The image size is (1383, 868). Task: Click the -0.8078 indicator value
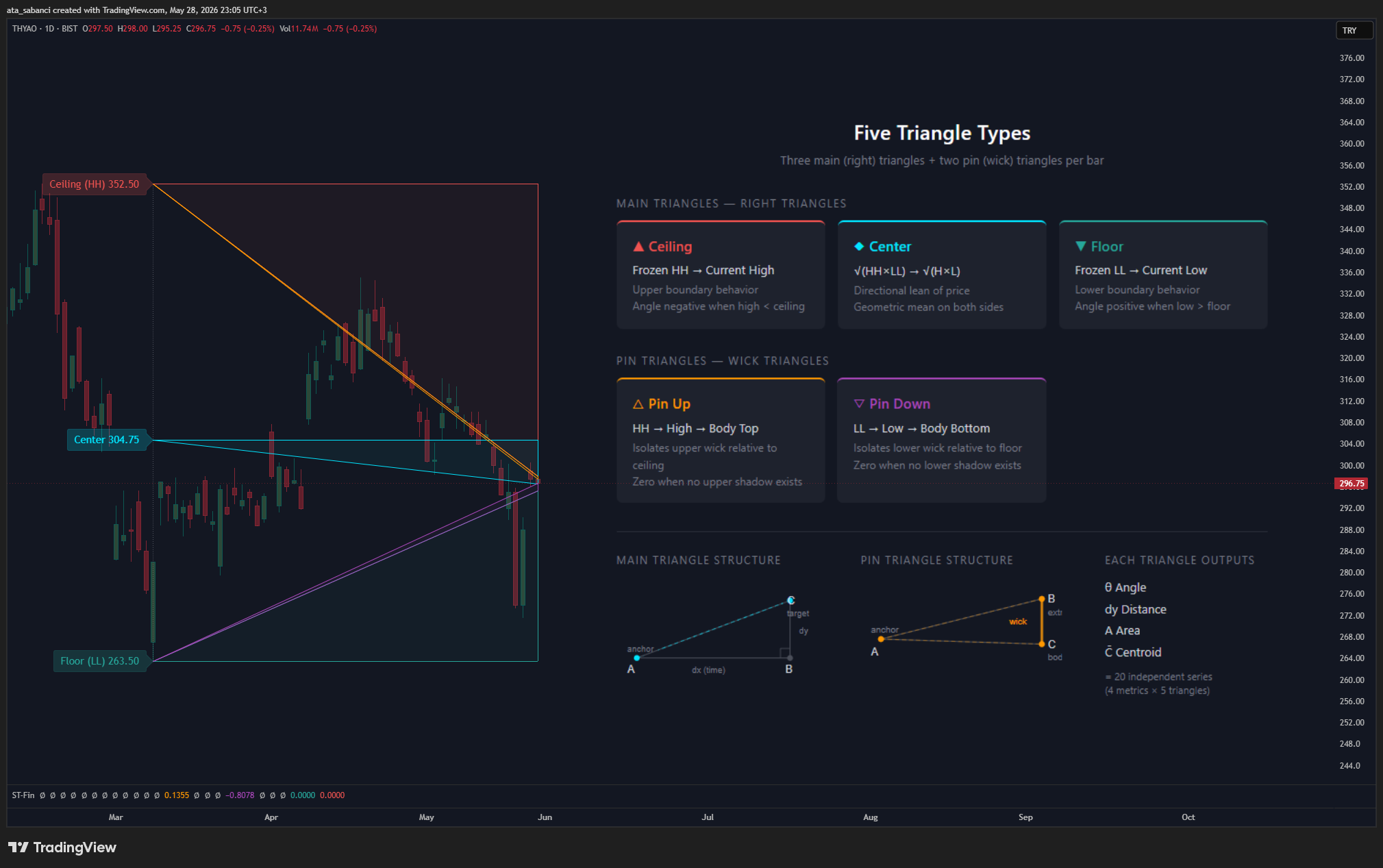[241, 795]
